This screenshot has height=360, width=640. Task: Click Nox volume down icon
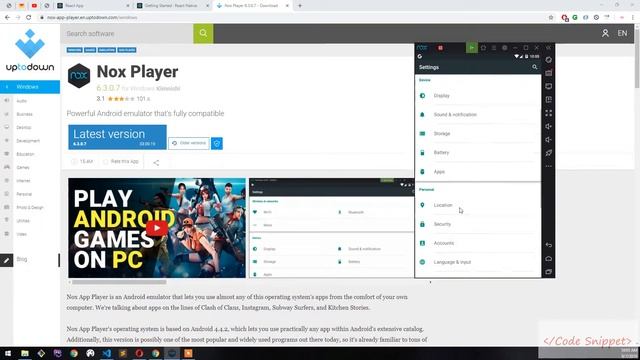(x=549, y=140)
